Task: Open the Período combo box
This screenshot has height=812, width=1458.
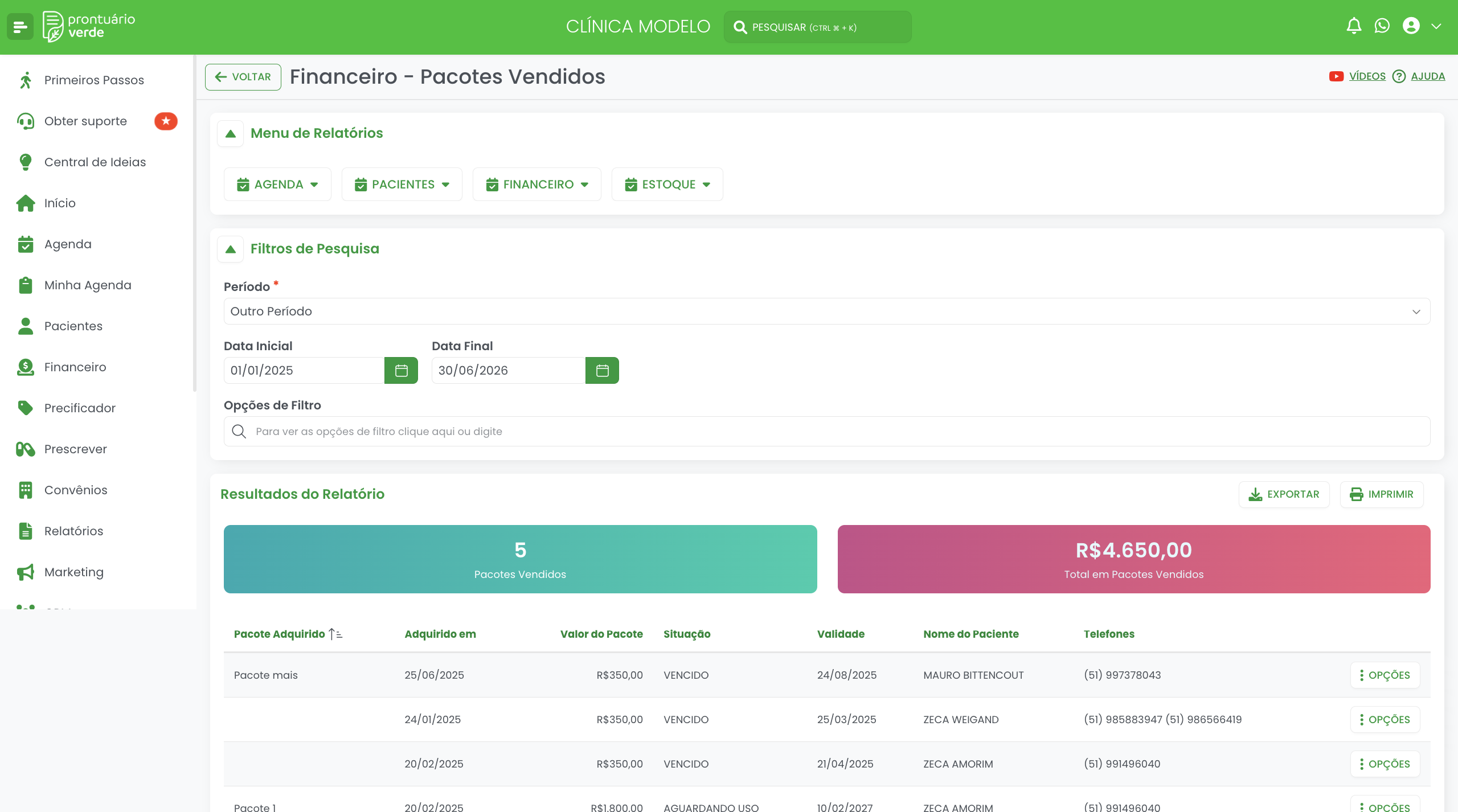Action: [827, 311]
